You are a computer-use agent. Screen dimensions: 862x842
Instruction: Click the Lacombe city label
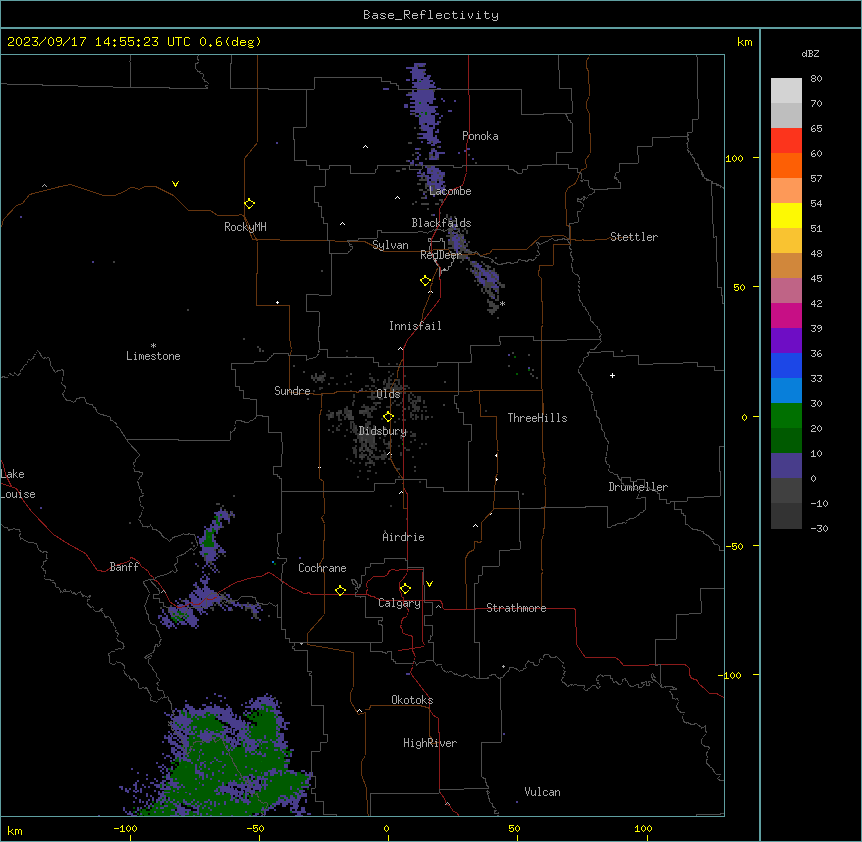(450, 191)
